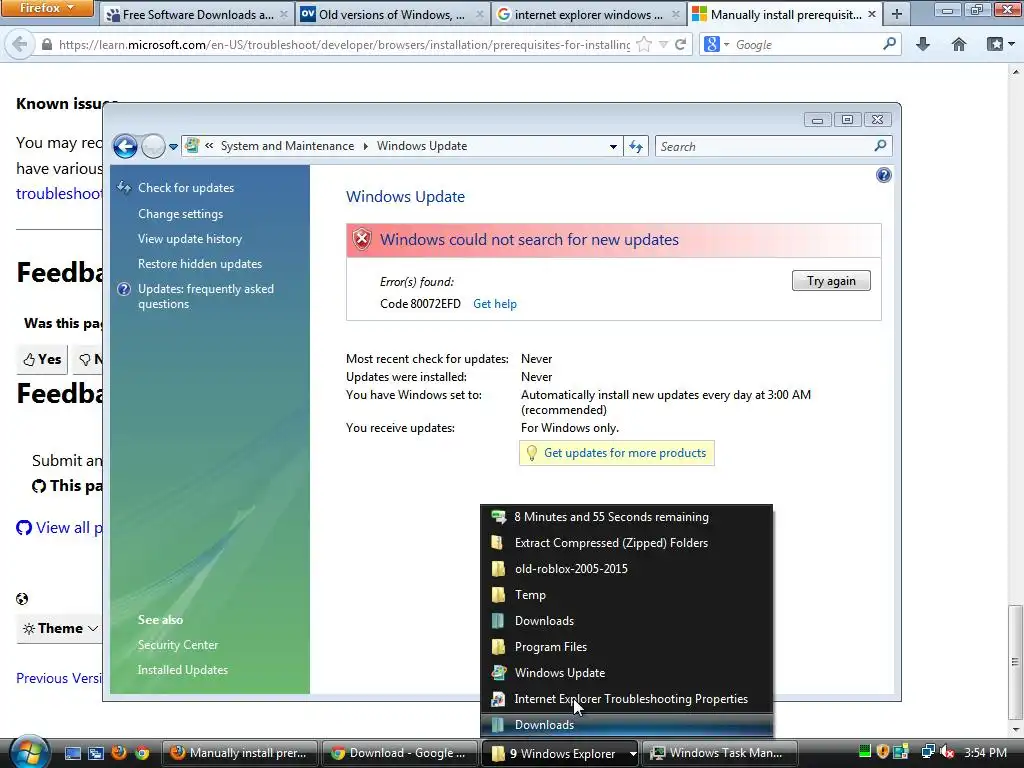Click Firefox back arrow button
The width and height of the screenshot is (1024, 768).
pos(20,44)
